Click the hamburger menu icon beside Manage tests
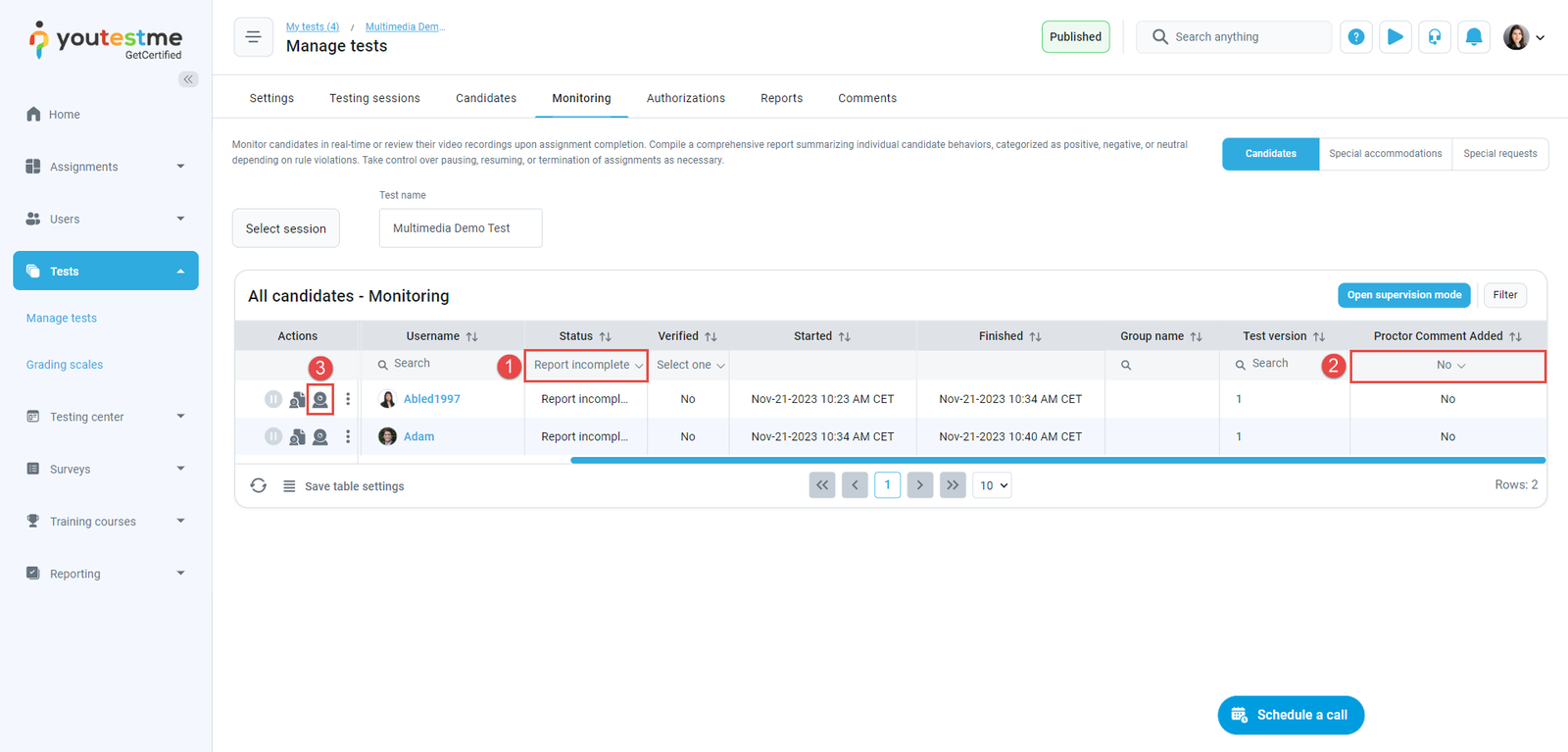Screen dimensions: 1568x752 pyautogui.click(x=253, y=37)
